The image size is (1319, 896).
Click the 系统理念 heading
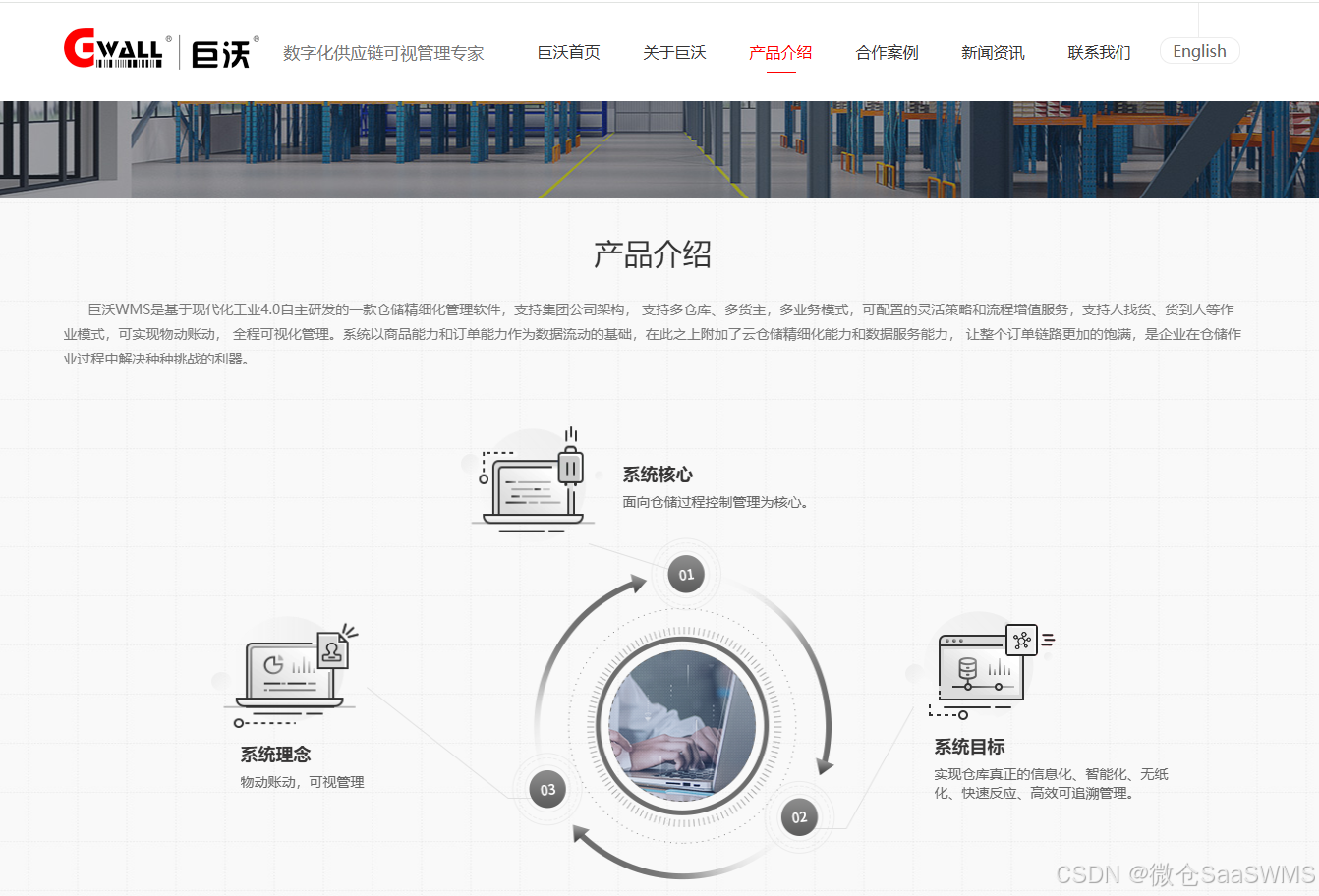pyautogui.click(x=275, y=755)
